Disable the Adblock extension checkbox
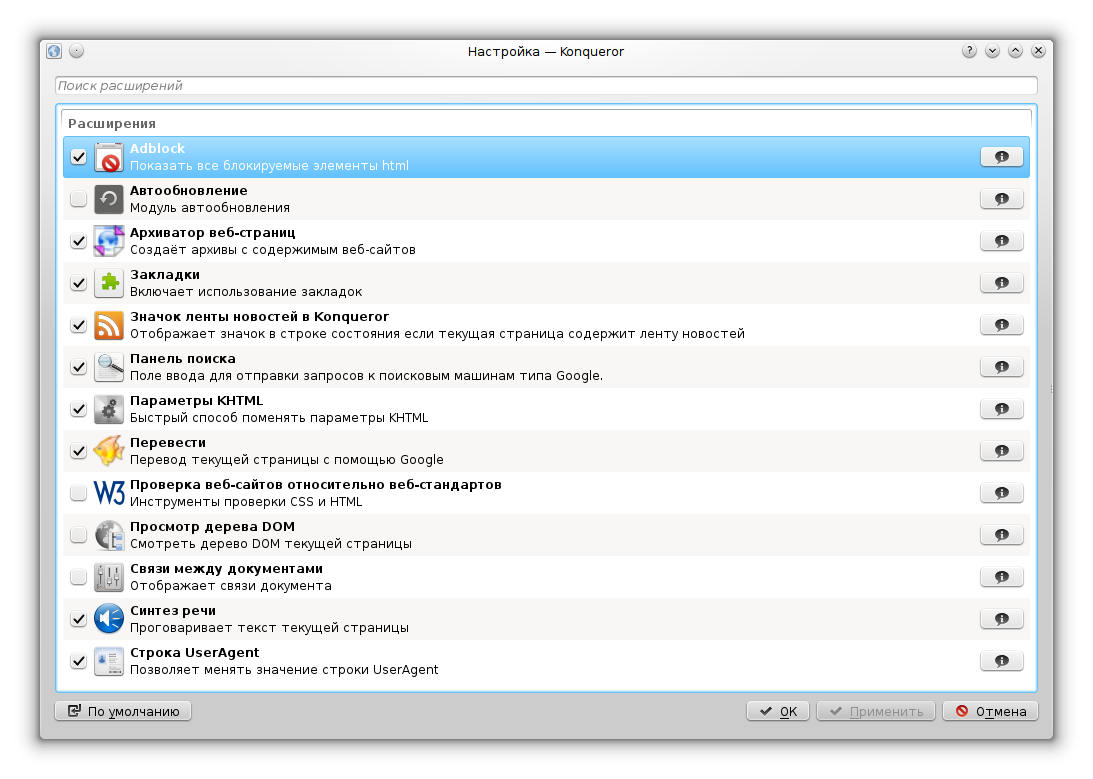1093x779 pixels. coord(78,156)
